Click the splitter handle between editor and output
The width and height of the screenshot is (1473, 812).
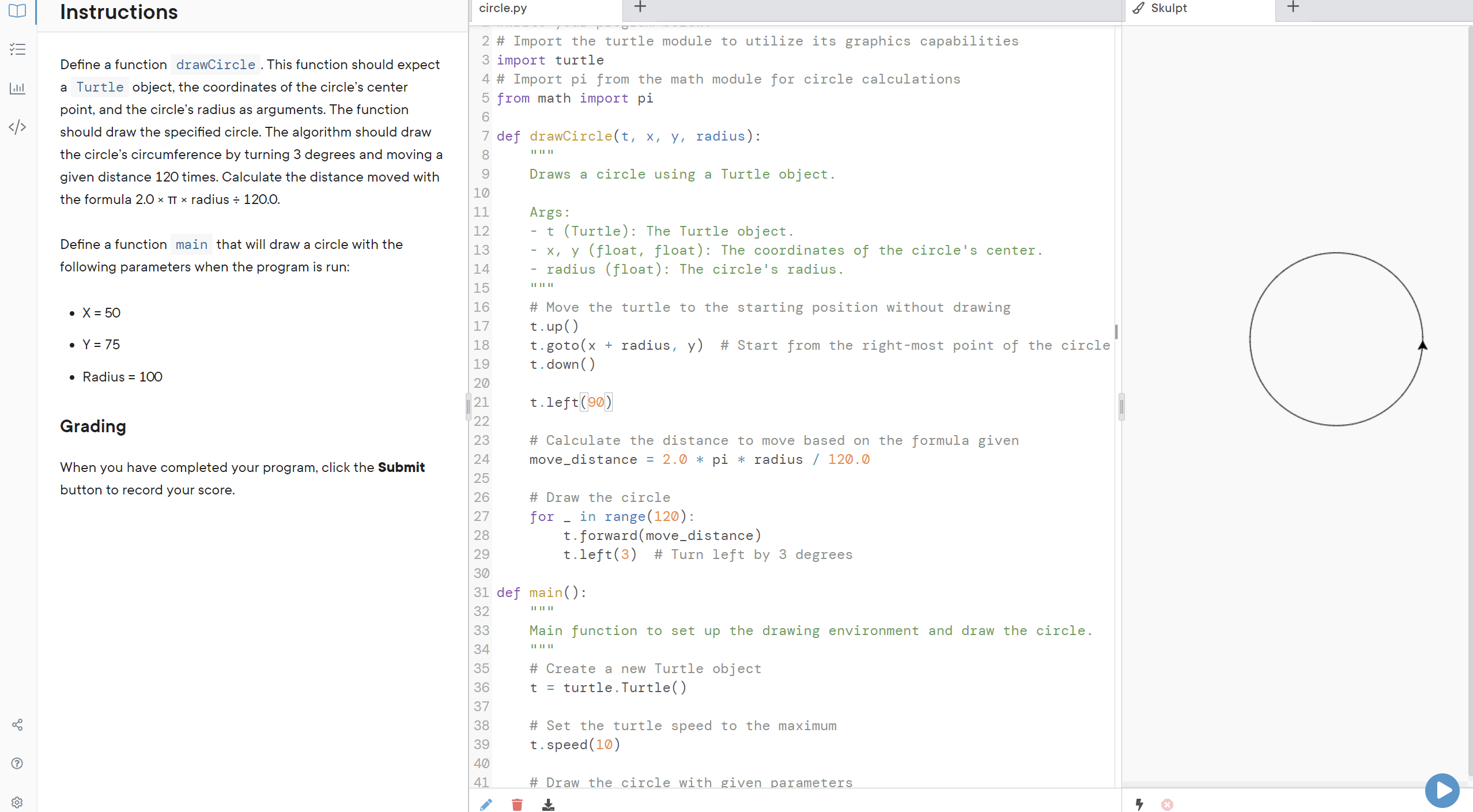[x=1121, y=407]
